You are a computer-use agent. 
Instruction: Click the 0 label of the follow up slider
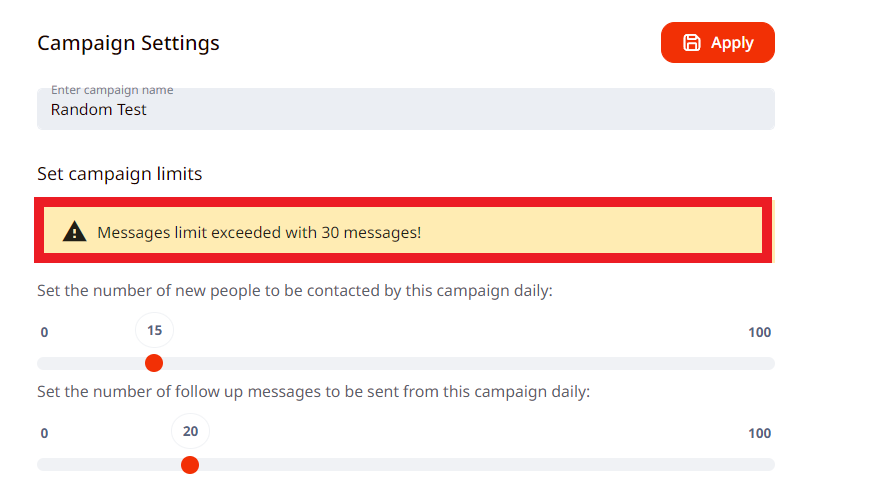tap(44, 434)
